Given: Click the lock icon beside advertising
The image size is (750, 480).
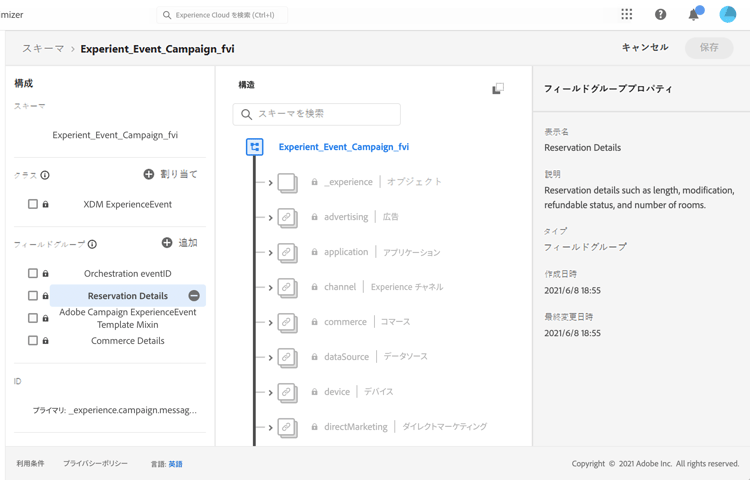Looking at the screenshot, I should coord(314,217).
